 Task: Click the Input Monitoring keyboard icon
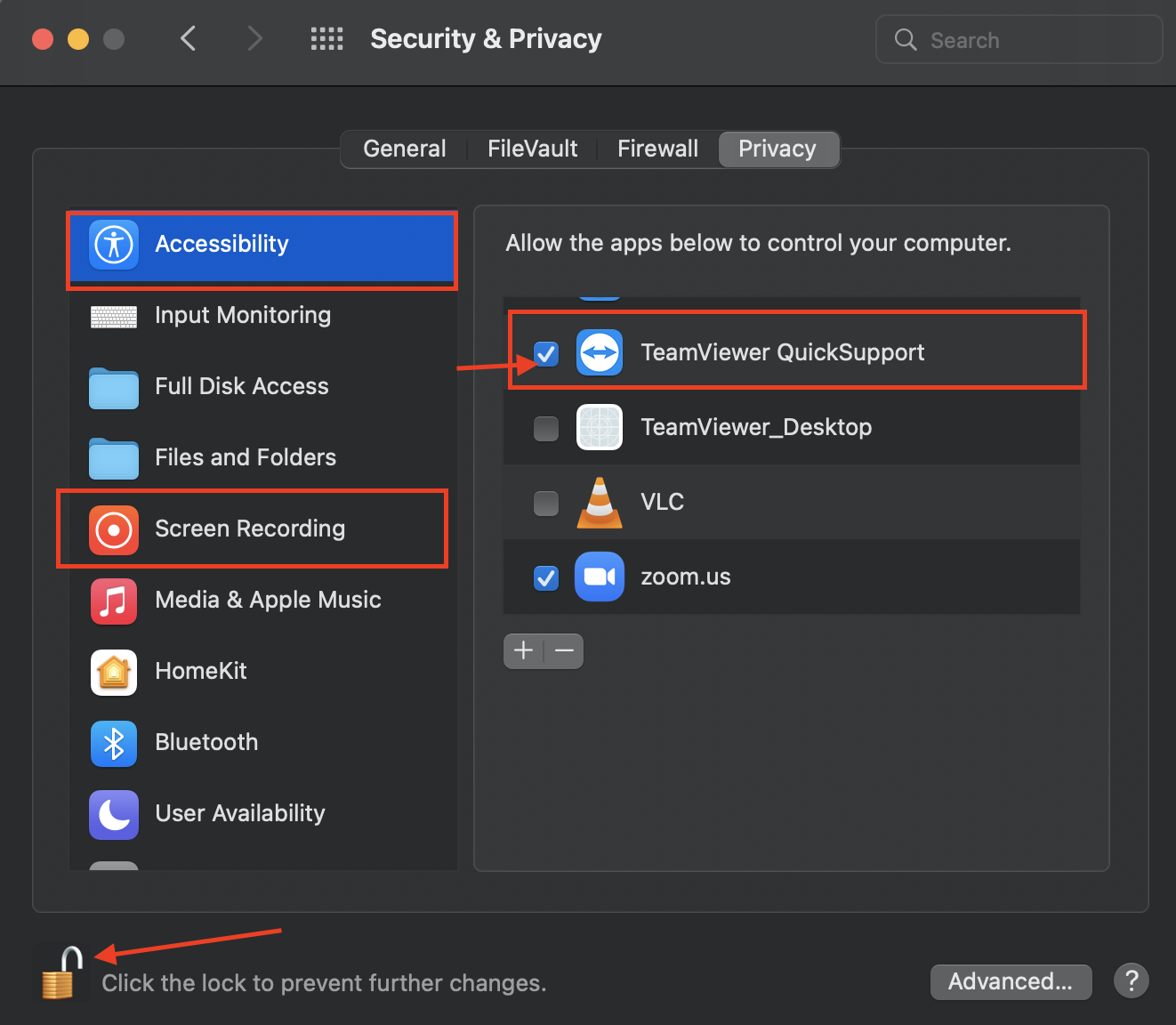pos(114,316)
